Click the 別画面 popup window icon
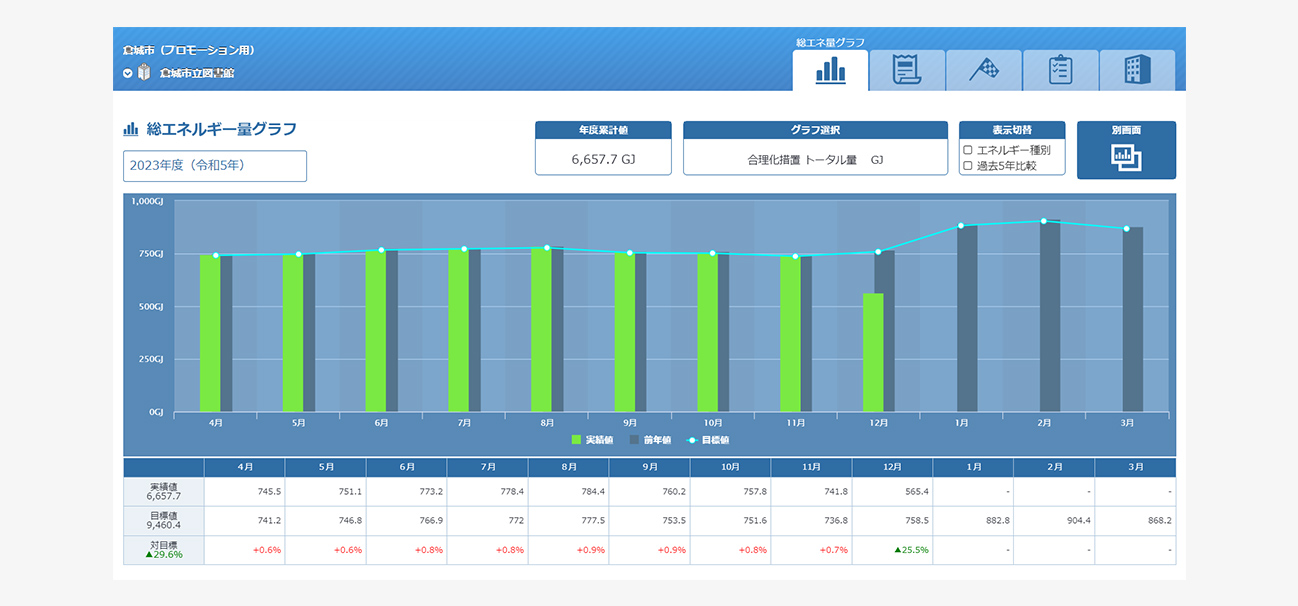 pyautogui.click(x=1126, y=158)
